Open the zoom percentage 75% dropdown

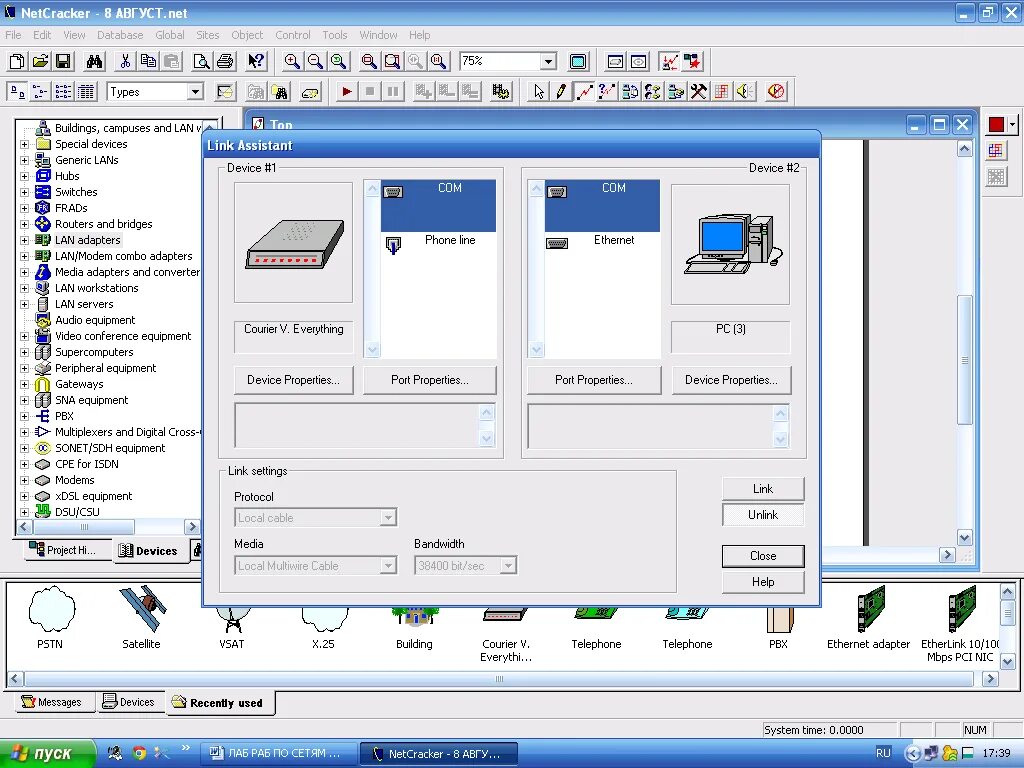549,61
